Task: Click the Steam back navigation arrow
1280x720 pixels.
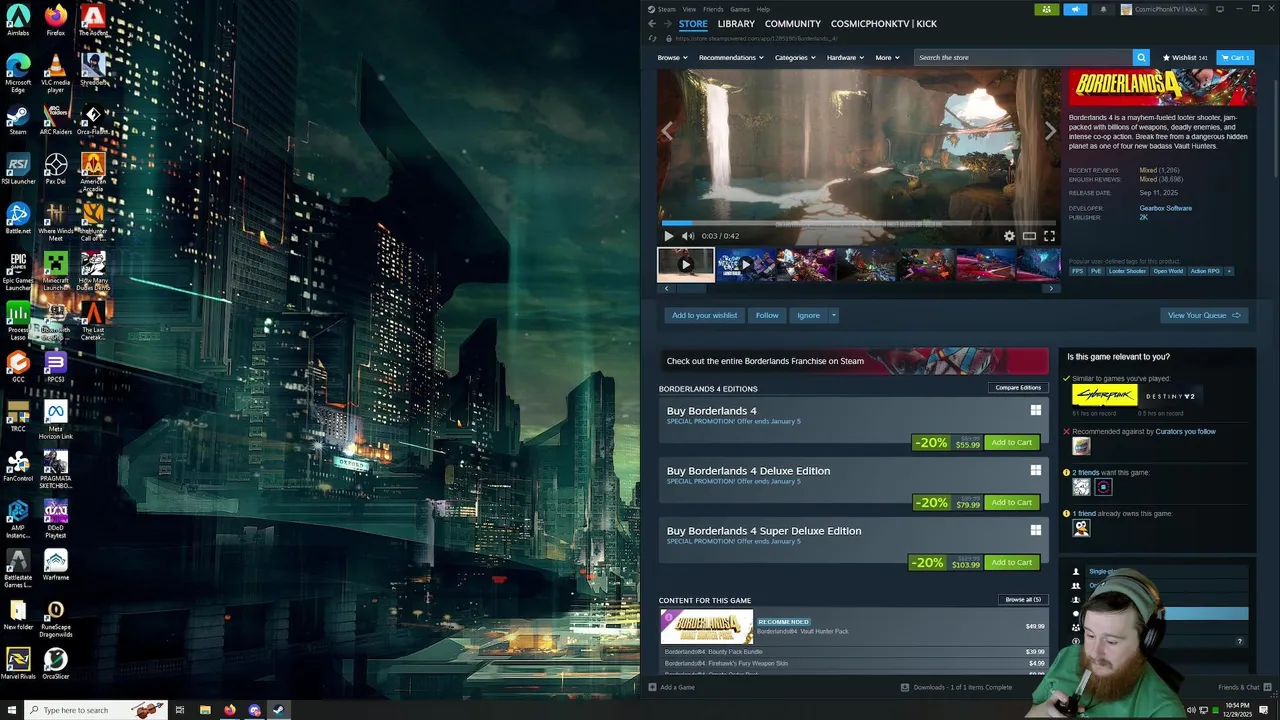Action: click(x=652, y=24)
